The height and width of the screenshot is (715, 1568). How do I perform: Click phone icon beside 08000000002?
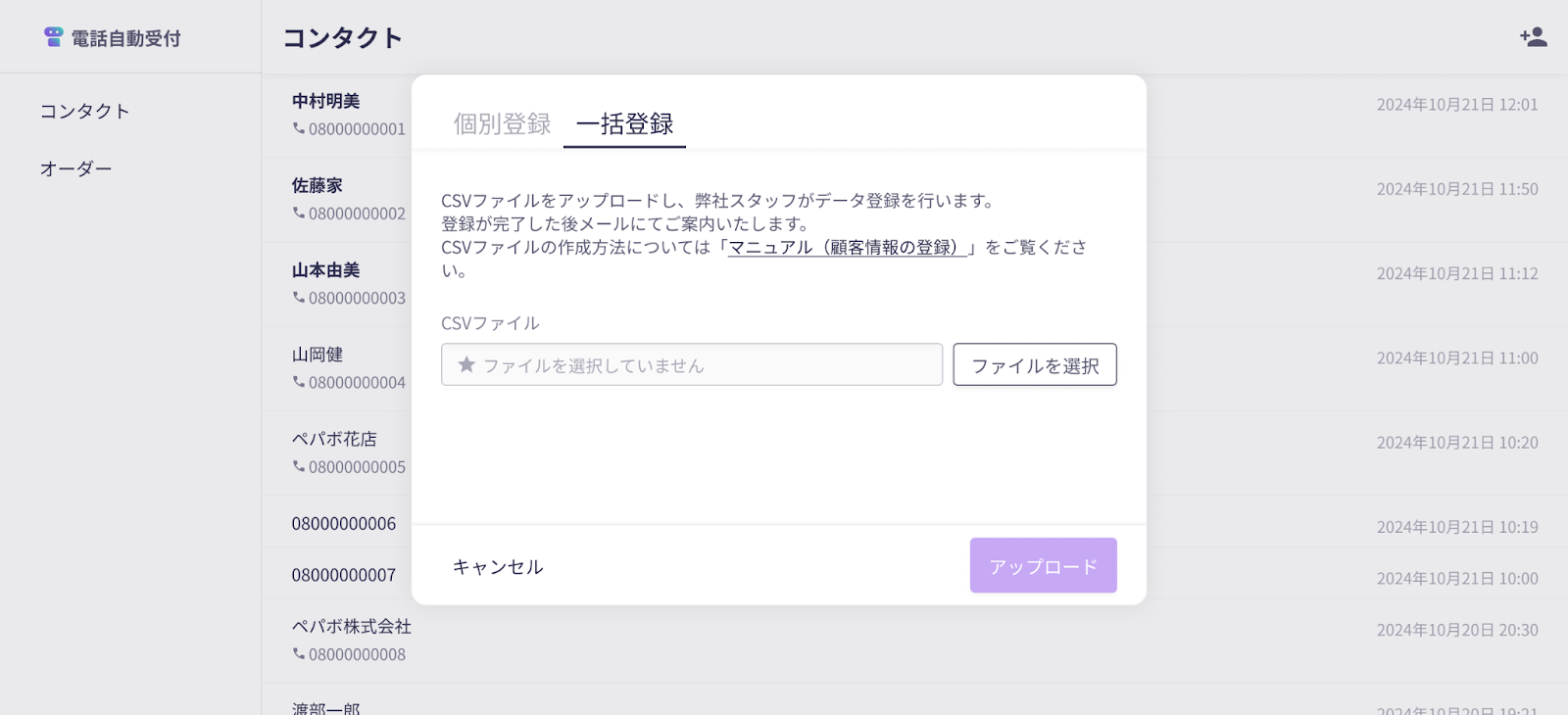pos(299,213)
